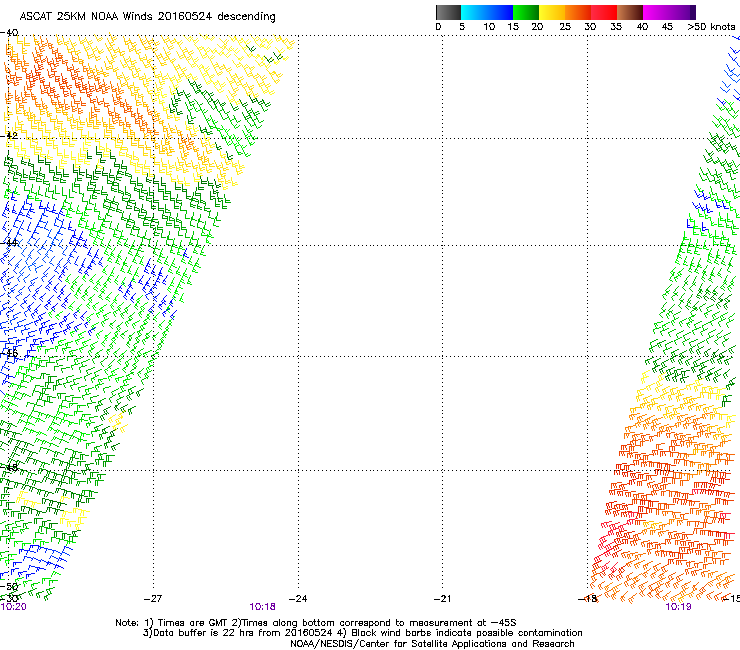Click the latitude label "-40"
740x650 pixels.
point(9,33)
